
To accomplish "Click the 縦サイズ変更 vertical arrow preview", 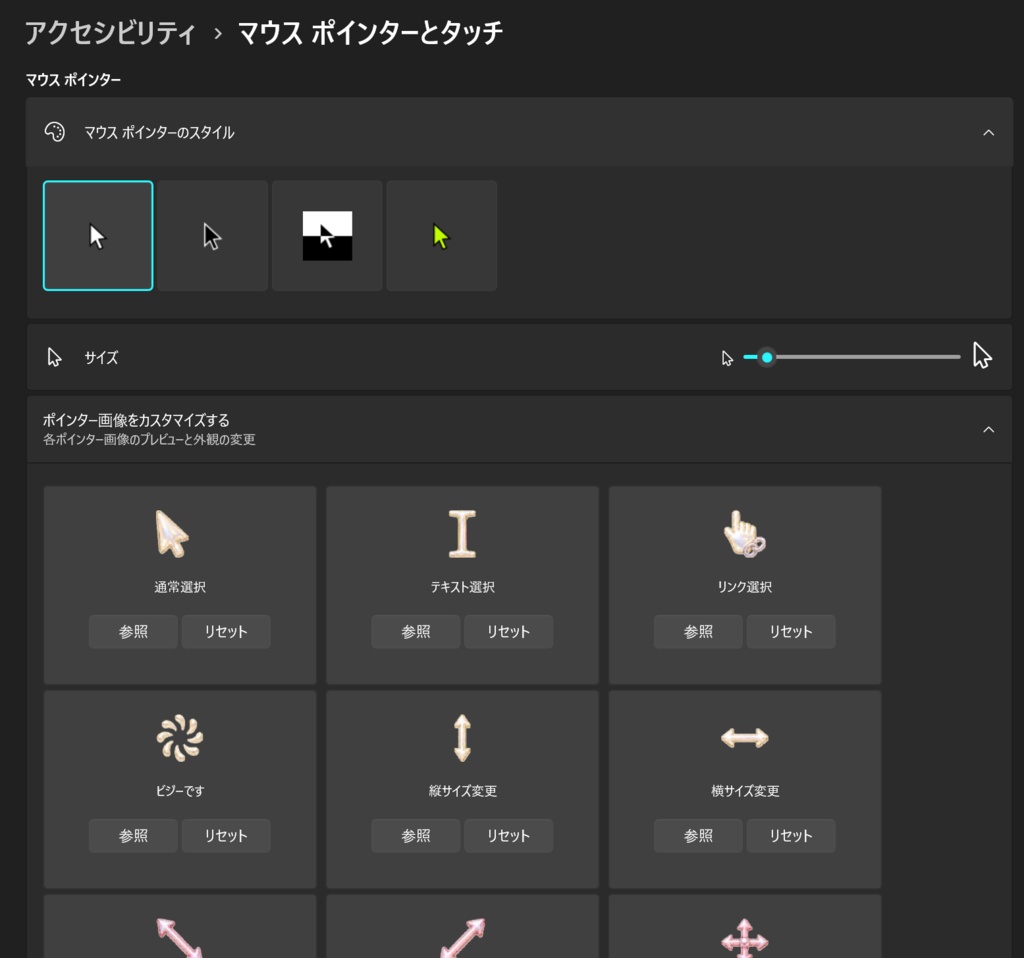I will (462, 738).
